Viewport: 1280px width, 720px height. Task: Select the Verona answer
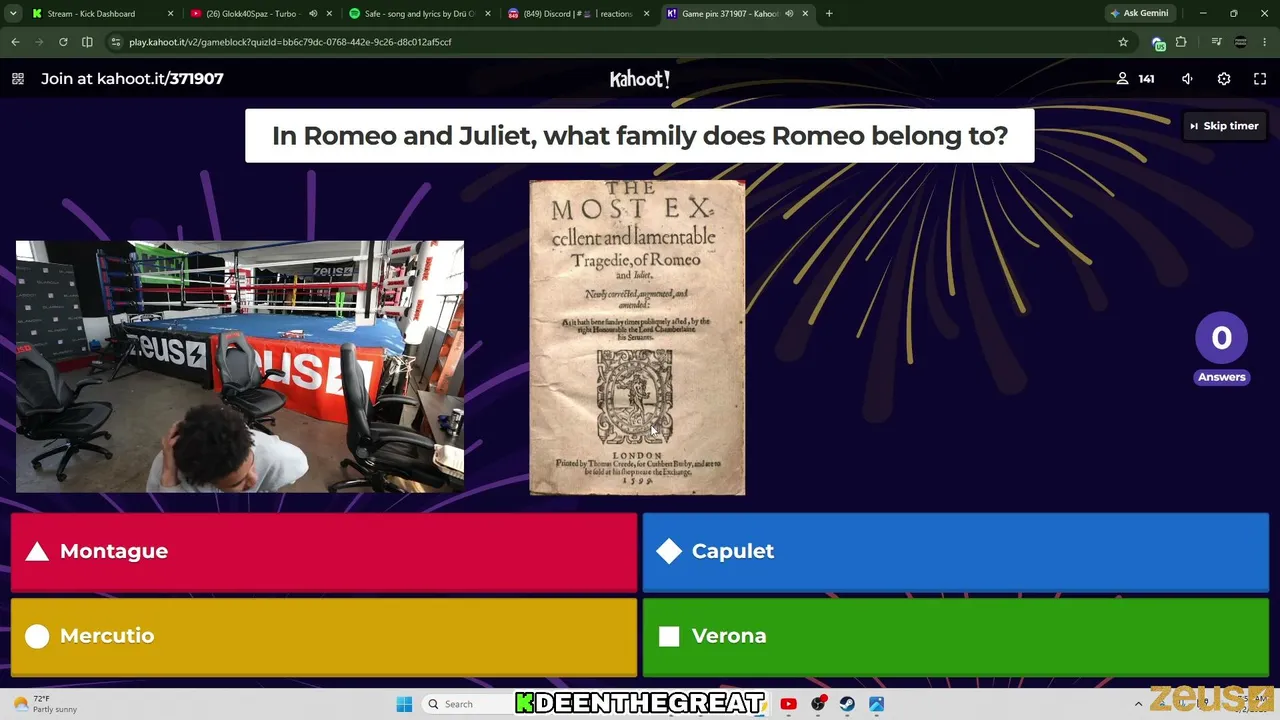pos(955,637)
